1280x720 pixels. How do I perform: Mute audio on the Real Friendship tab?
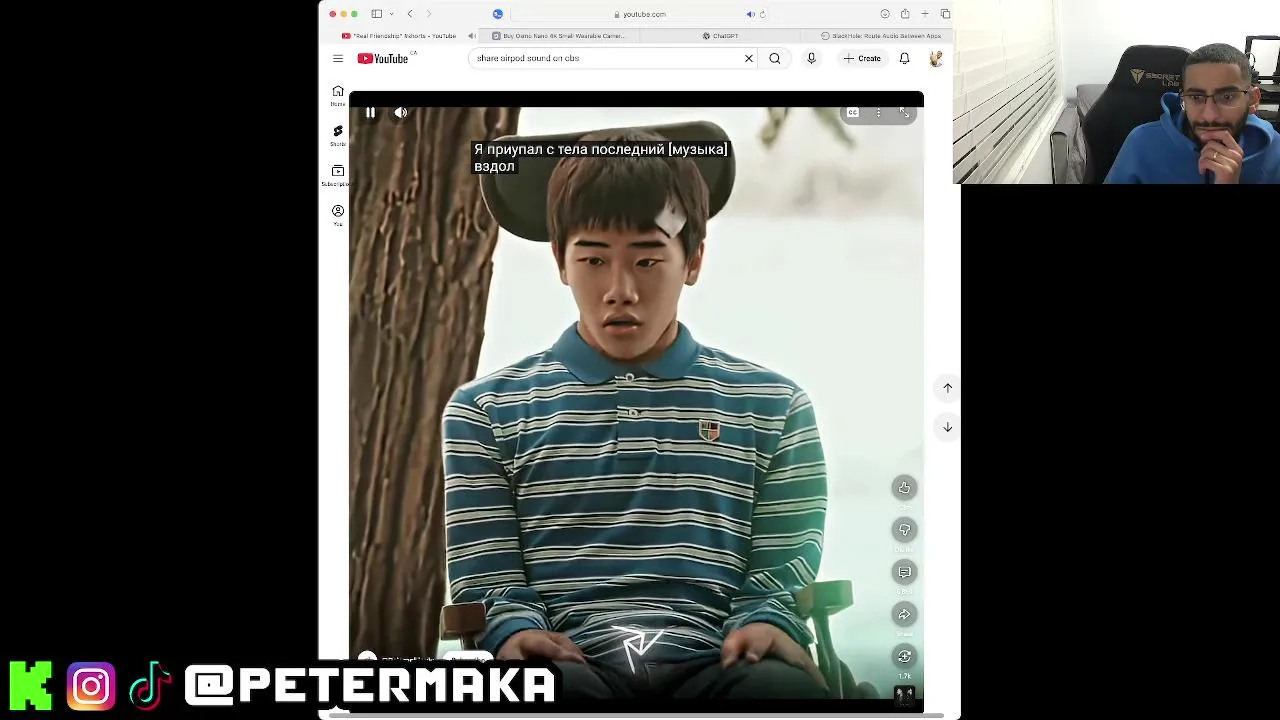click(472, 36)
